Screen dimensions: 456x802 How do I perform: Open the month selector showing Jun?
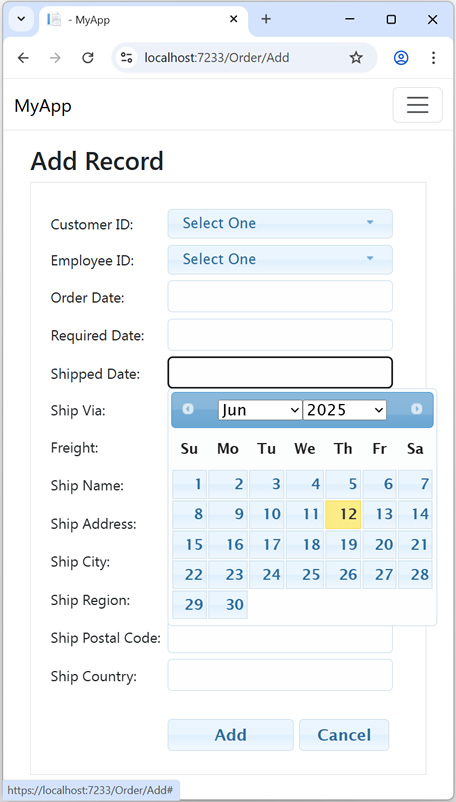point(260,410)
